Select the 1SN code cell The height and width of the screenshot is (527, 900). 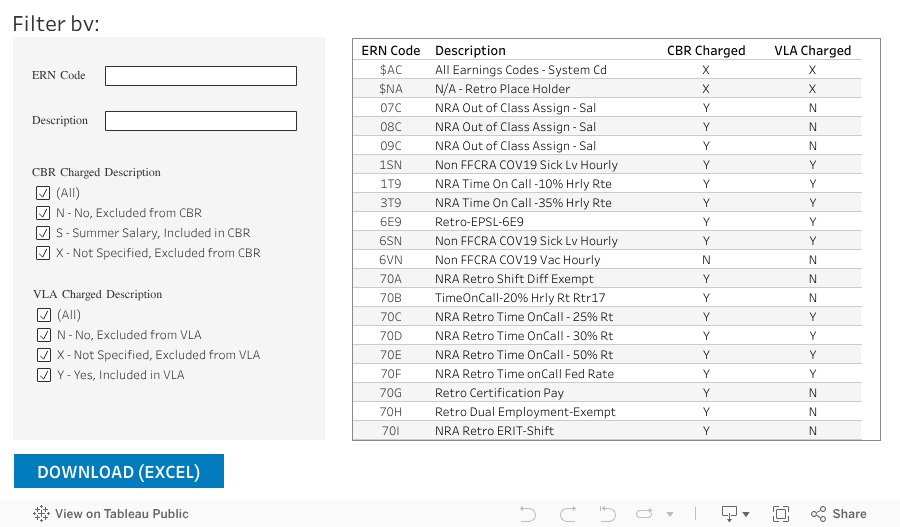pyautogui.click(x=391, y=165)
